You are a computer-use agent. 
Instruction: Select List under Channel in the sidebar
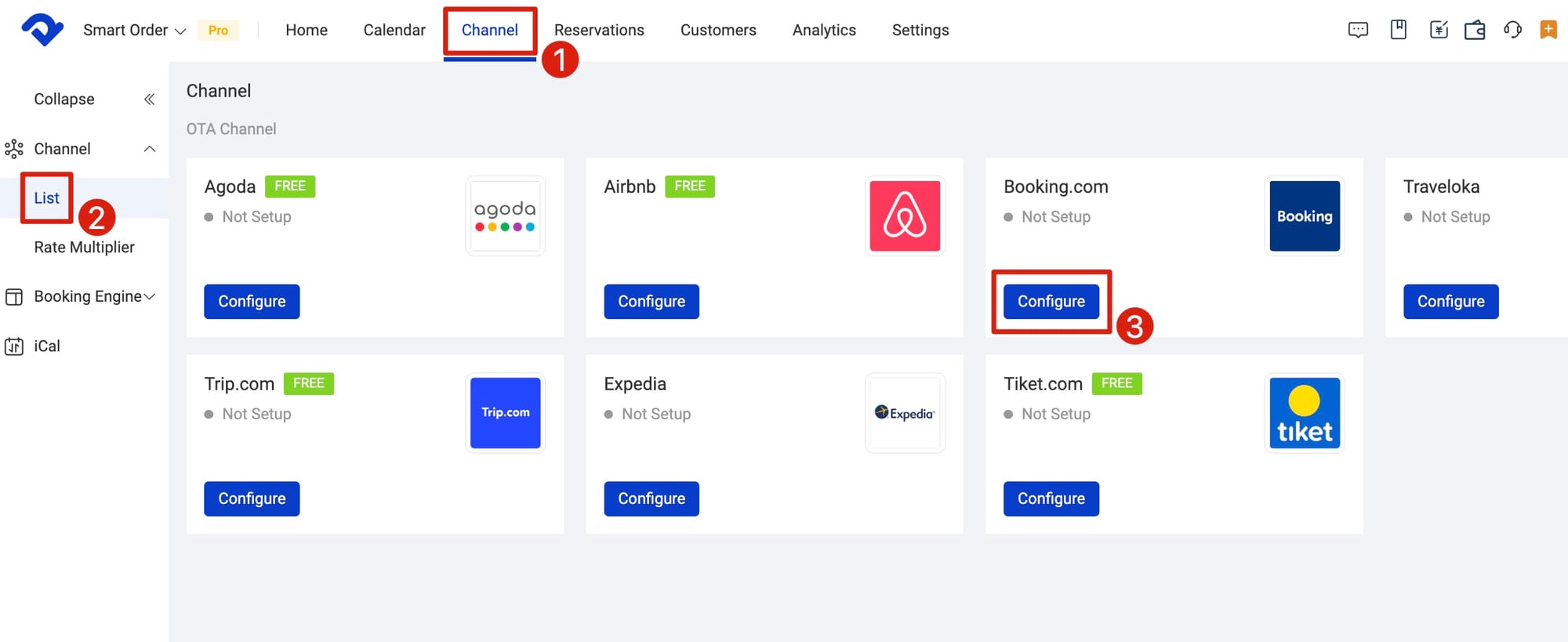pos(46,198)
